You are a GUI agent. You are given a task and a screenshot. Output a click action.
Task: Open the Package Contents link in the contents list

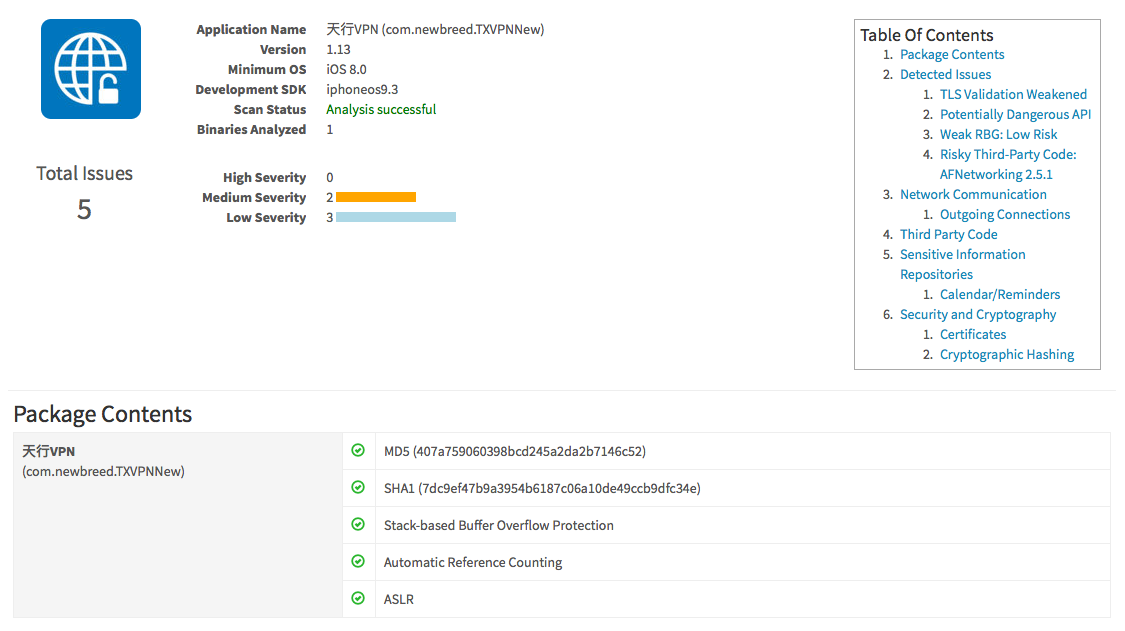(x=952, y=55)
